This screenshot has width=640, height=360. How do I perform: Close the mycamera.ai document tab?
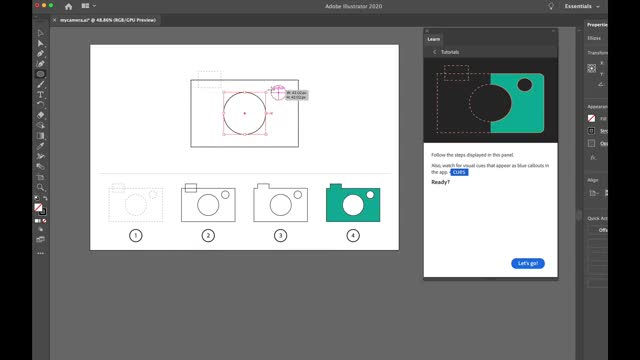pos(54,20)
